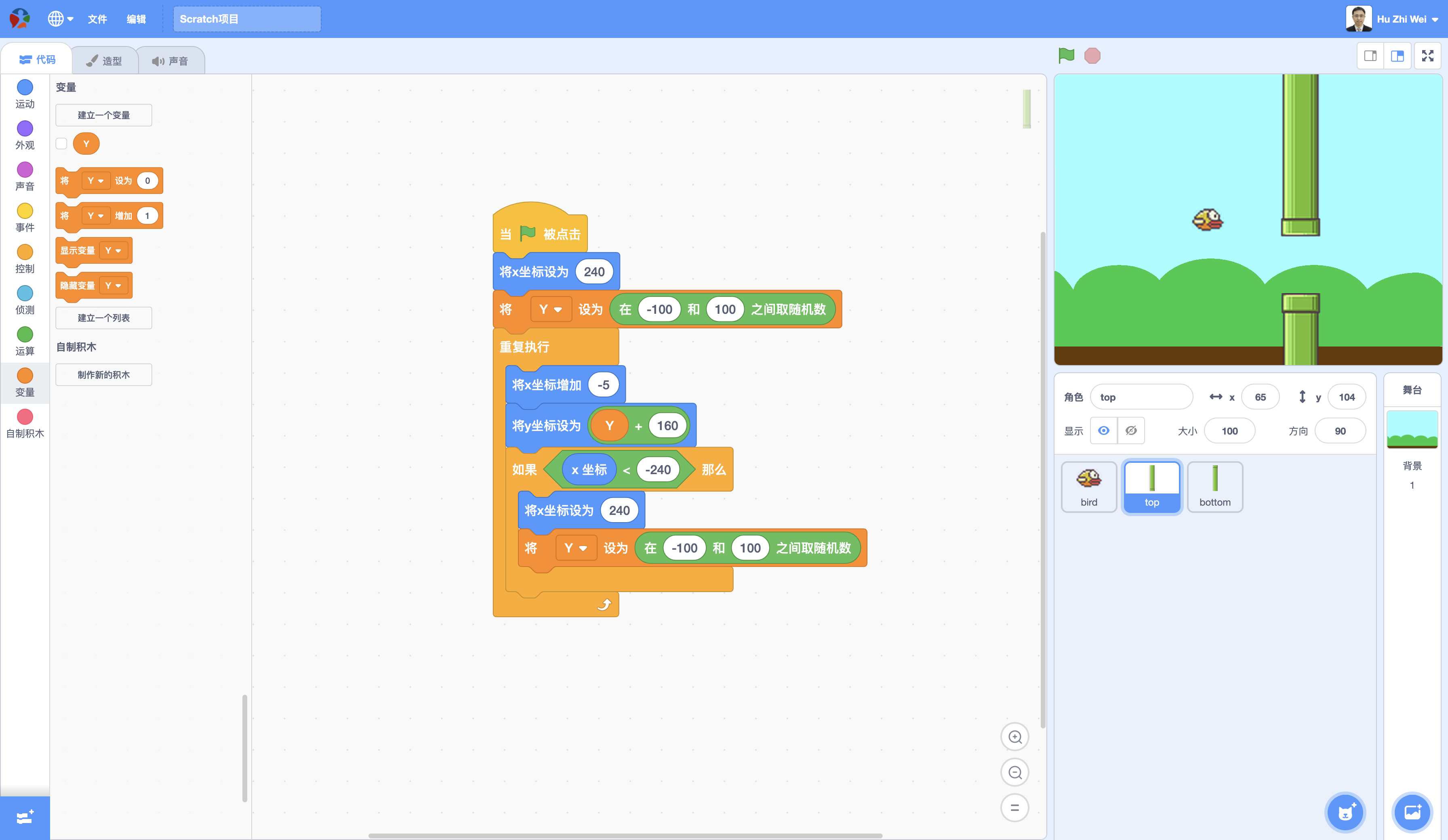Image resolution: width=1448 pixels, height=840 pixels.
Task: Click 建立一个变量 button
Action: 104,115
